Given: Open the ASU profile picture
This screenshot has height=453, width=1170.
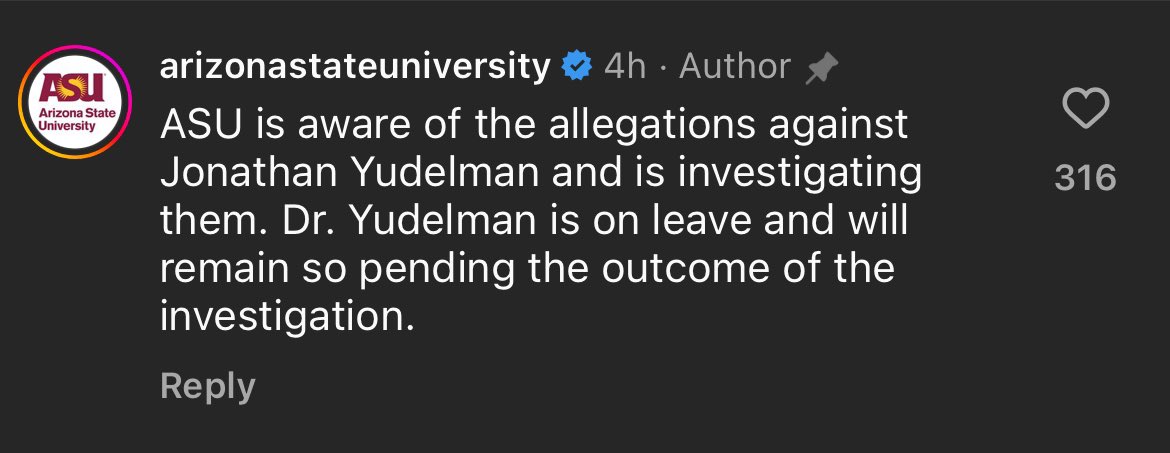Looking at the screenshot, I should (x=75, y=102).
